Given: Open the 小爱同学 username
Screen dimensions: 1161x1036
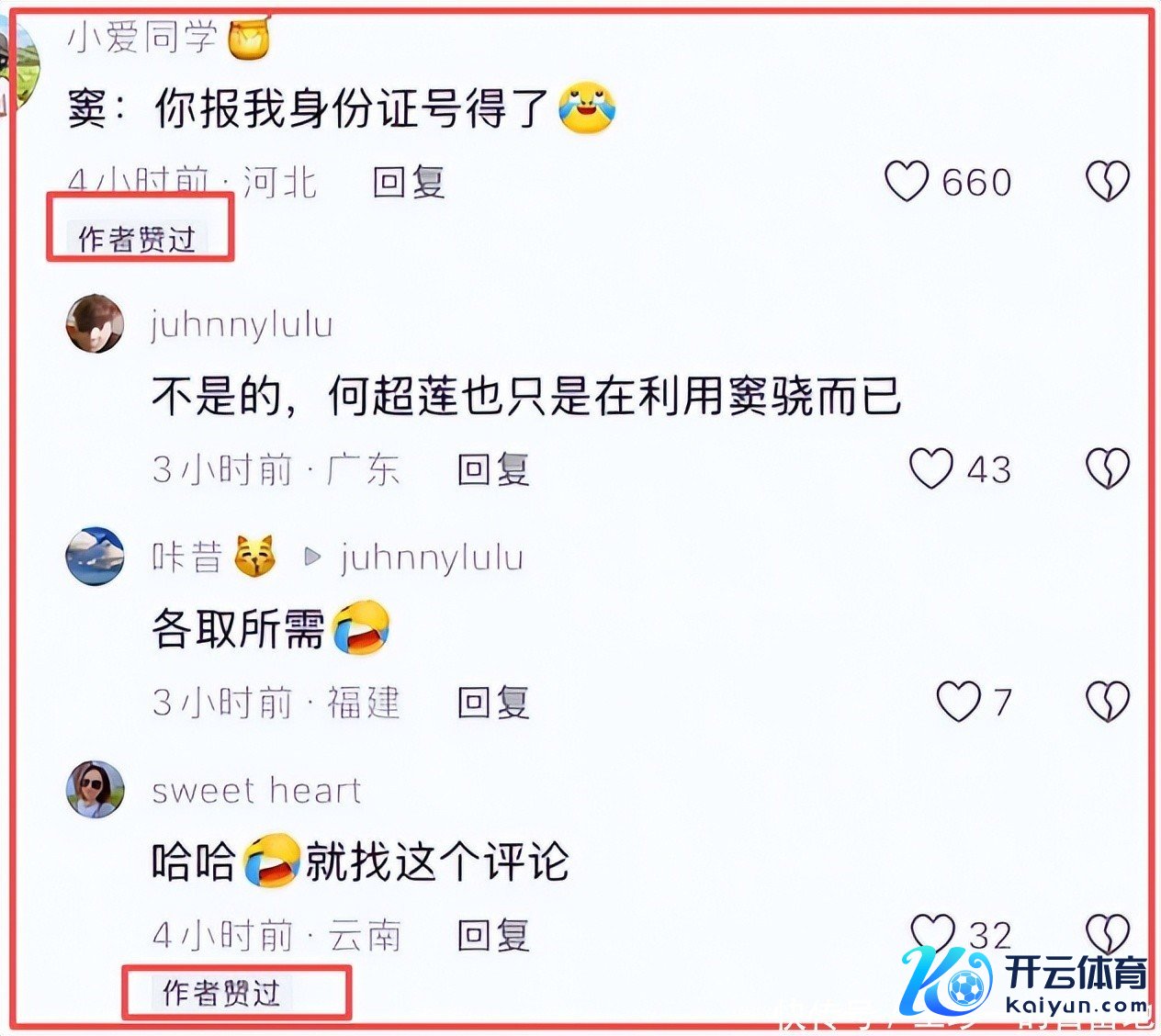Looking at the screenshot, I should click(142, 38).
